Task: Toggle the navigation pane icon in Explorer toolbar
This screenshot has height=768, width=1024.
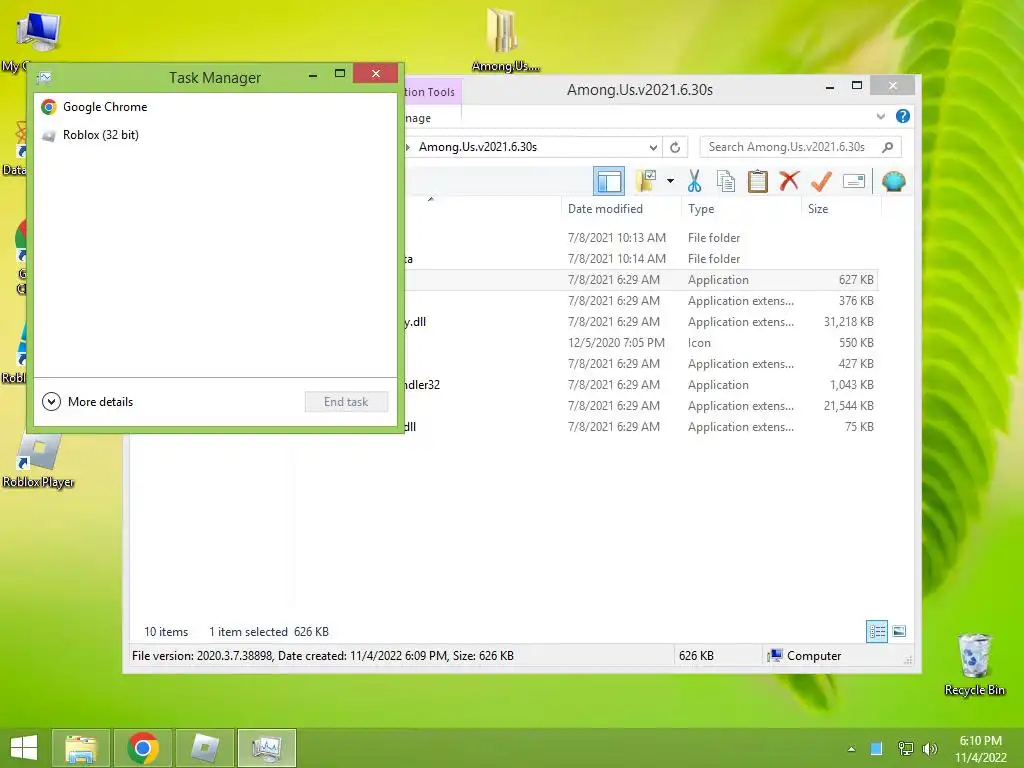Action: tap(609, 182)
